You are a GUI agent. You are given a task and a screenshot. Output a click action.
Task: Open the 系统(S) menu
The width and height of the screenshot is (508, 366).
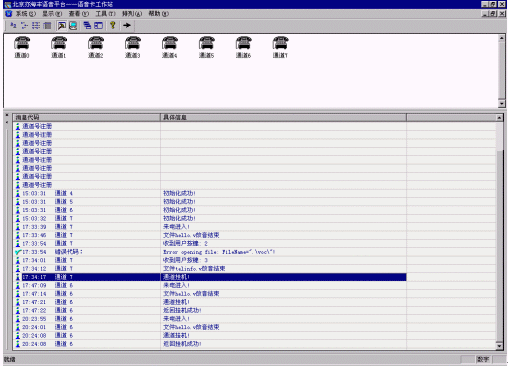26,14
